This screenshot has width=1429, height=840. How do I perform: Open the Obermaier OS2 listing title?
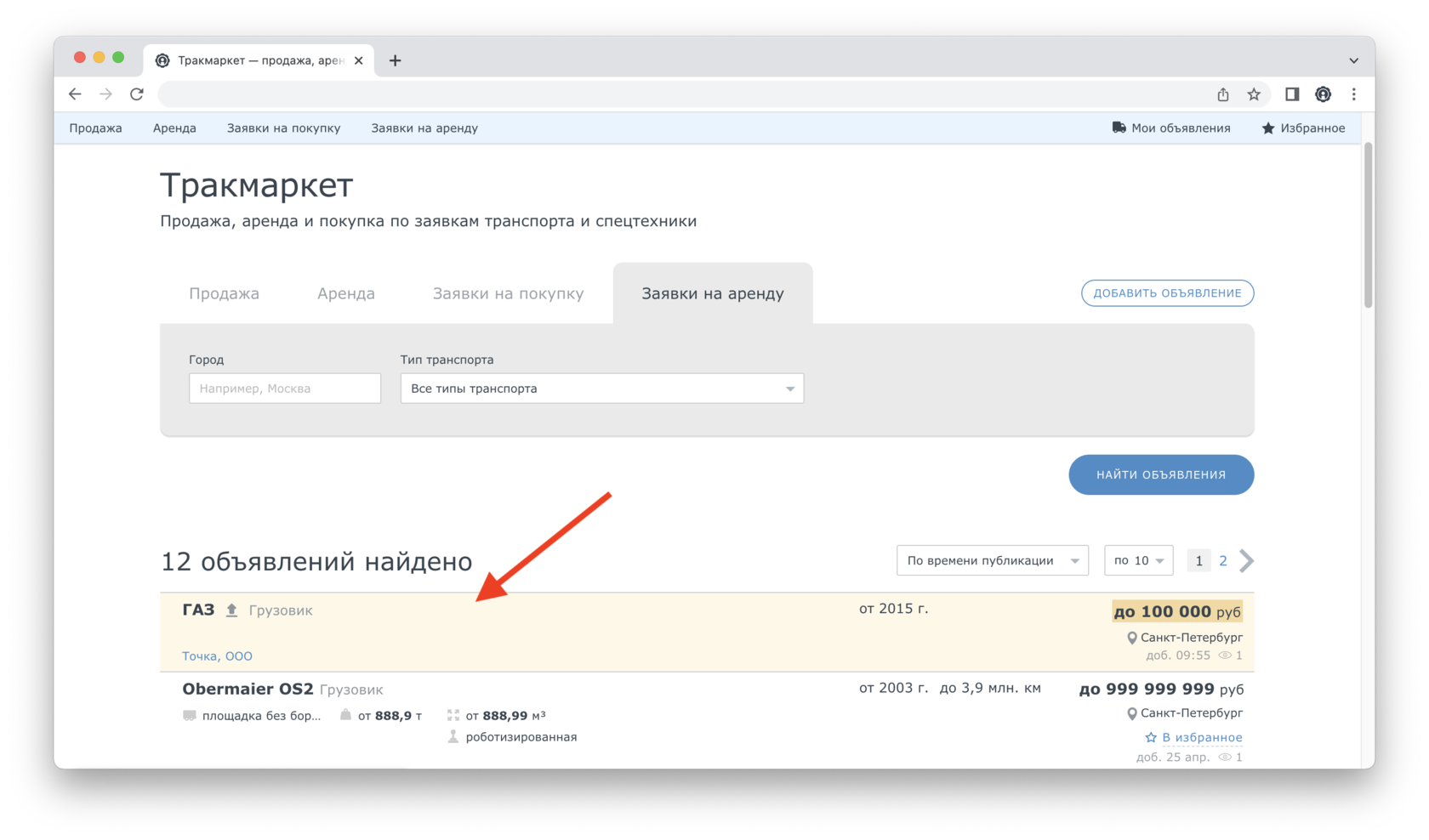(x=248, y=689)
